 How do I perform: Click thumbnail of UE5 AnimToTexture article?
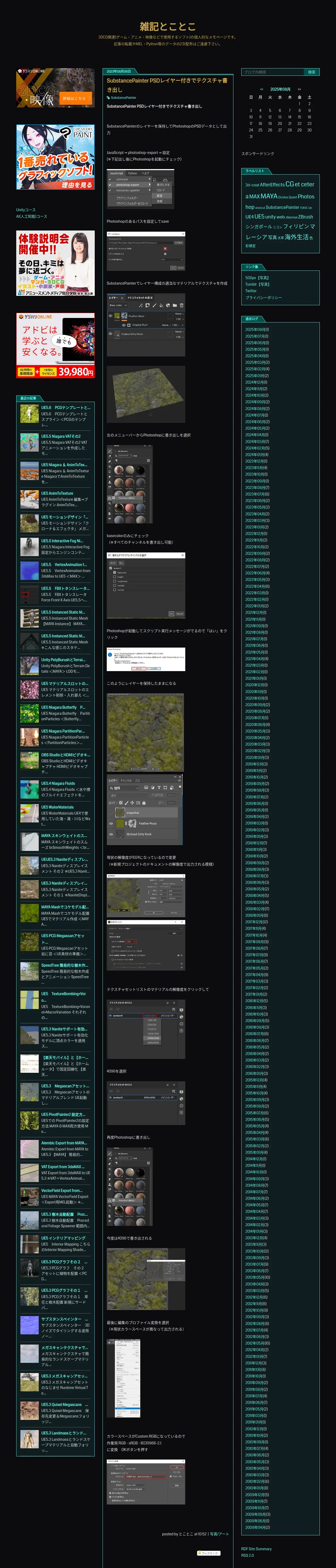29,500
